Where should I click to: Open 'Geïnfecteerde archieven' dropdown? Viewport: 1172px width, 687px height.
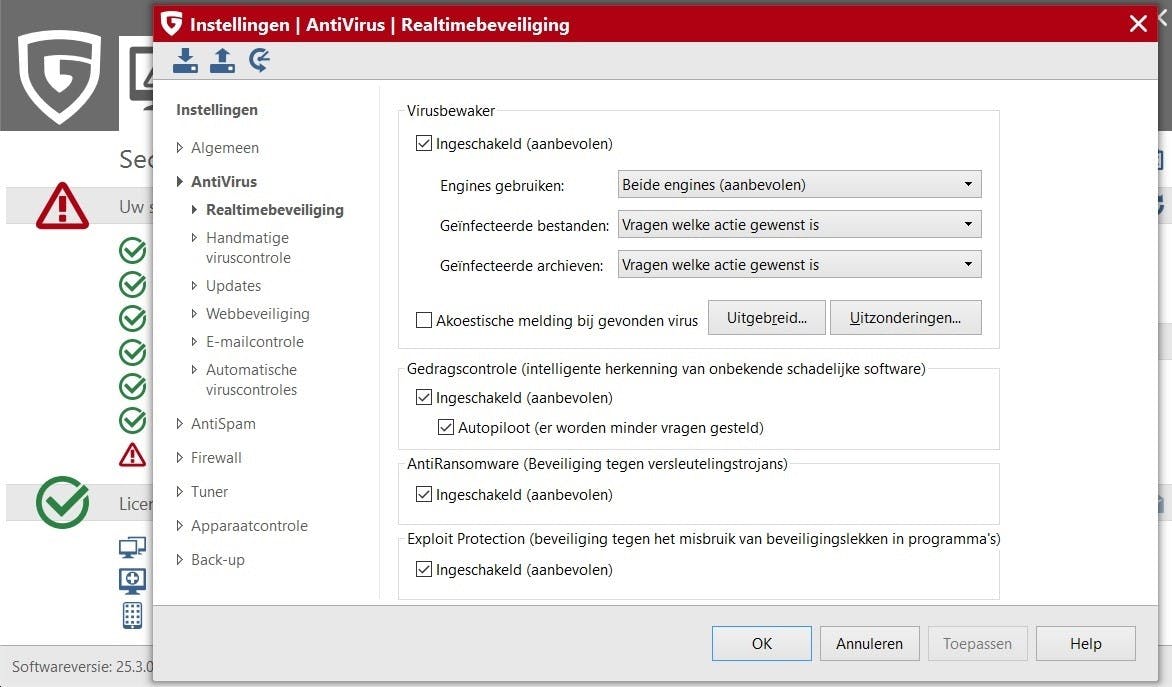pos(799,265)
